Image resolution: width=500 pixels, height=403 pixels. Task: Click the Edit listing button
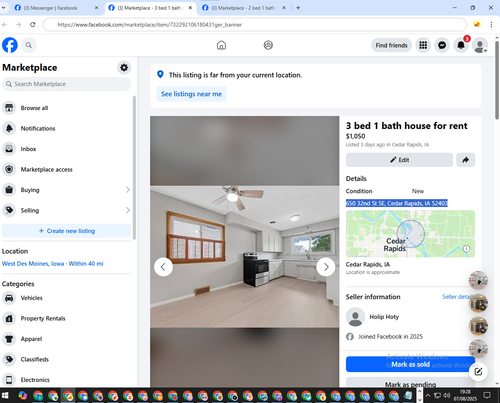[x=399, y=160]
